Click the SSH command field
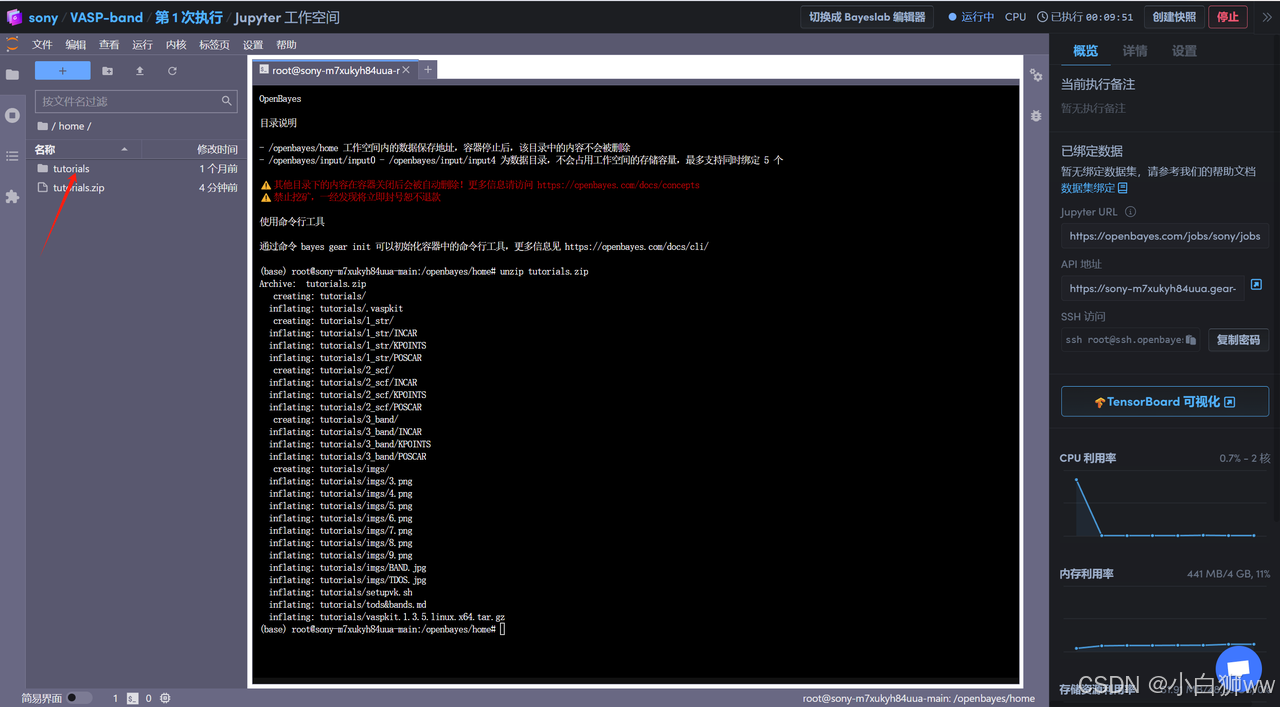 [x=1130, y=340]
